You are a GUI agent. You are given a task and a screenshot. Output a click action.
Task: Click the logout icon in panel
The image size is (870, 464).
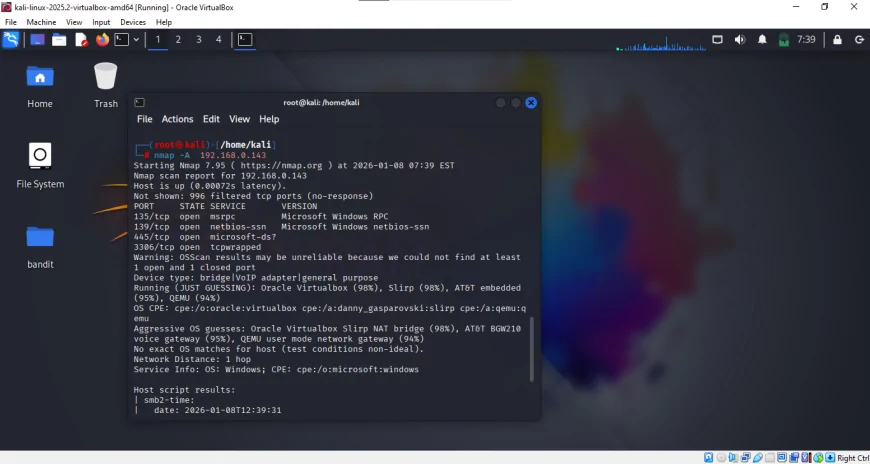coord(859,40)
